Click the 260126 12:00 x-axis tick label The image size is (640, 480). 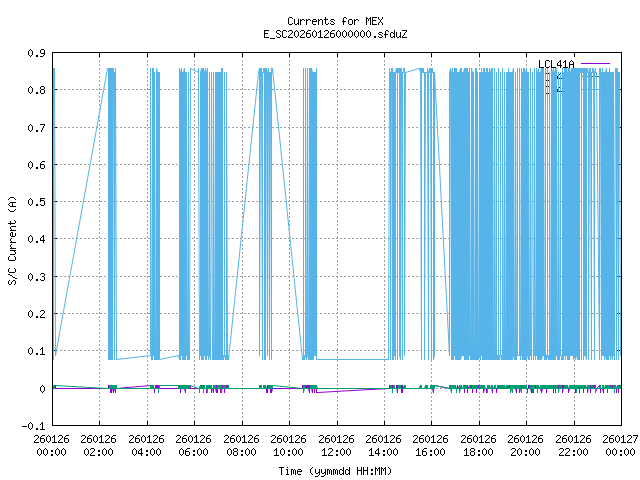point(336,445)
